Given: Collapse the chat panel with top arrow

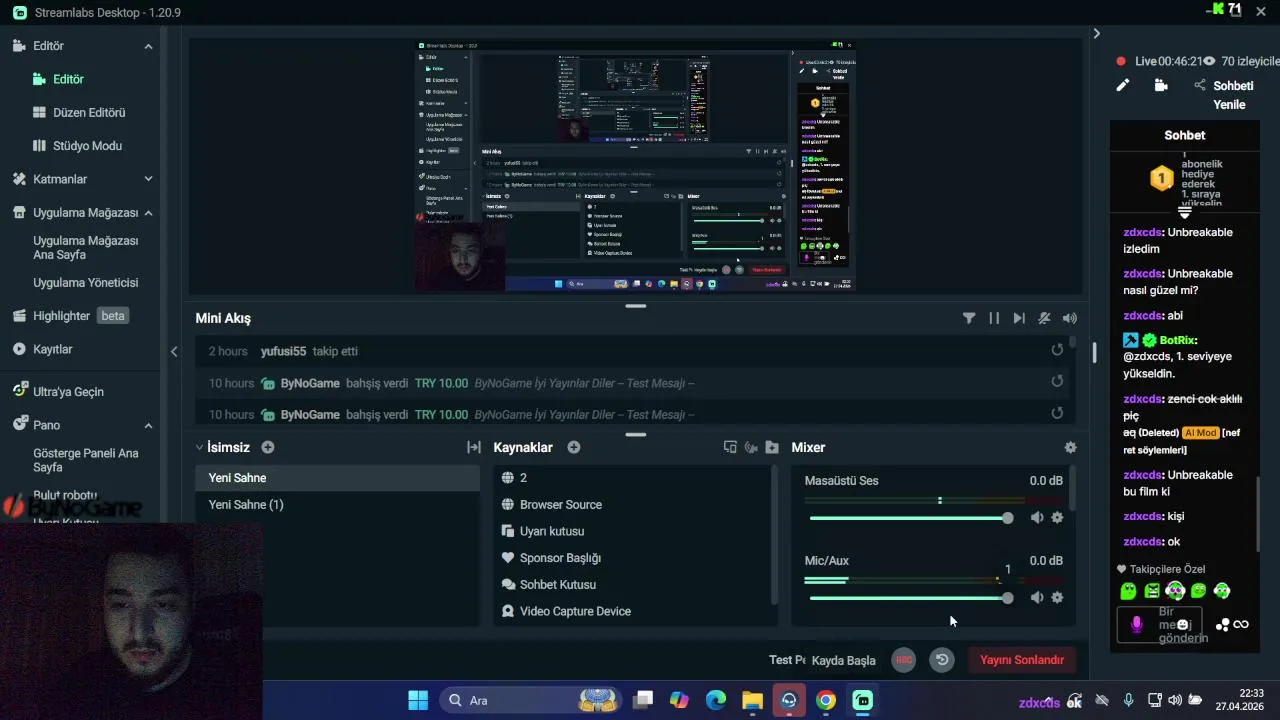Looking at the screenshot, I should click(1096, 33).
